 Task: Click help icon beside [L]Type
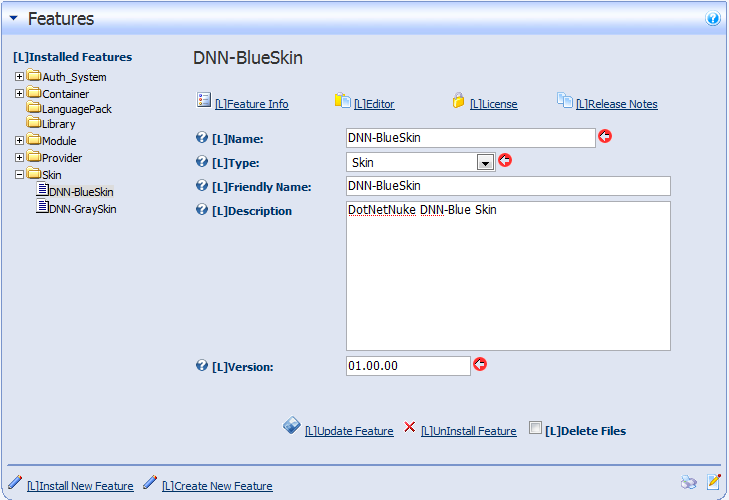(x=202, y=161)
